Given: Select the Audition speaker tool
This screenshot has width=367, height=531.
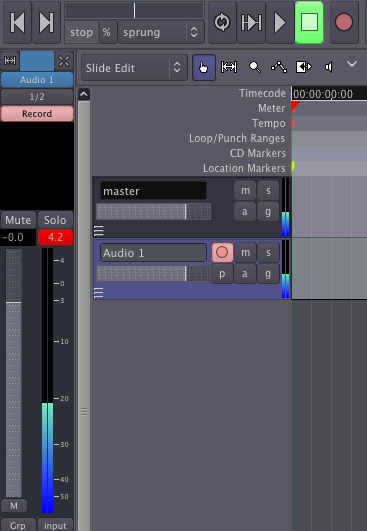Looking at the screenshot, I should coord(328,67).
